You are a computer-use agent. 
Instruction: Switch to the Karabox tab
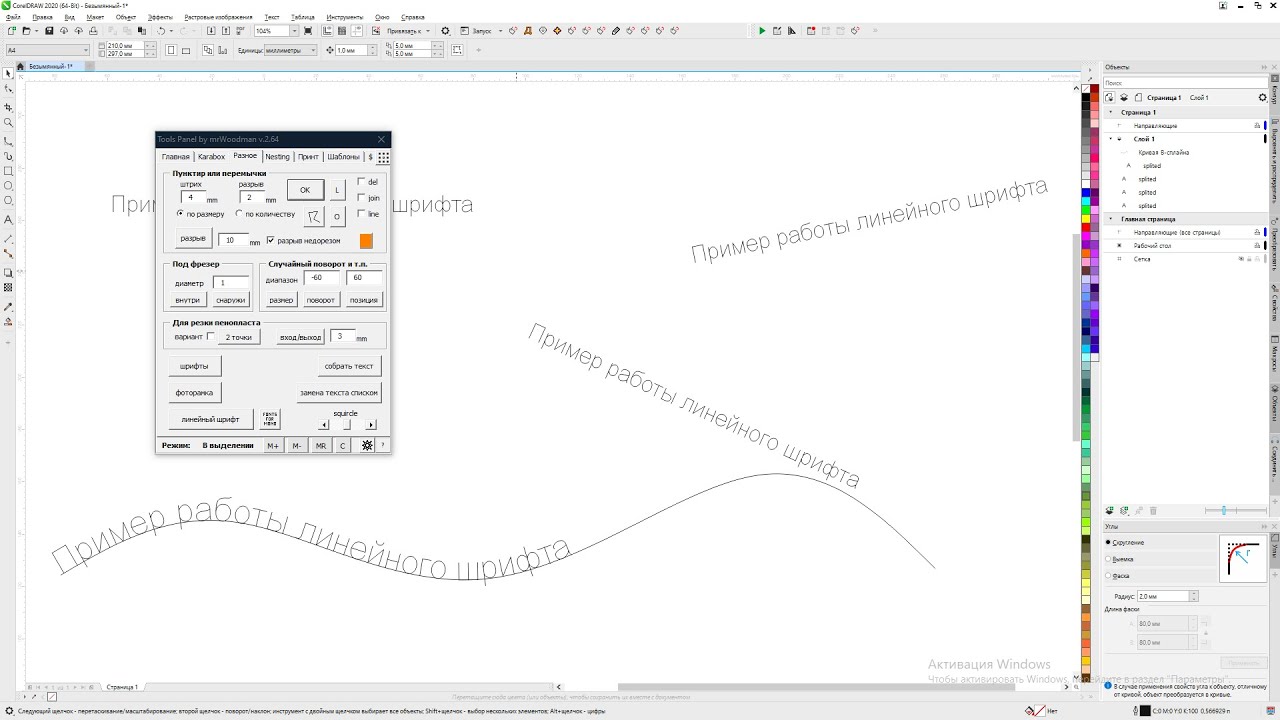211,157
